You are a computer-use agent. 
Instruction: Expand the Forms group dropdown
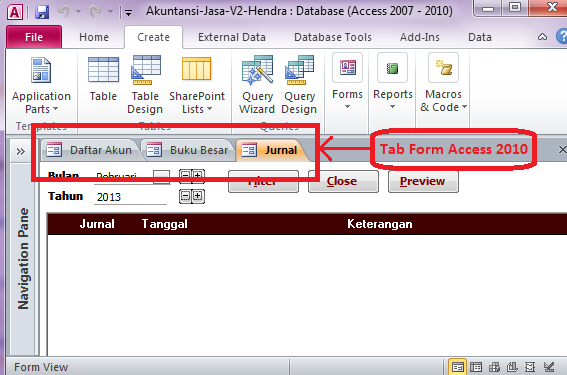pos(347,82)
